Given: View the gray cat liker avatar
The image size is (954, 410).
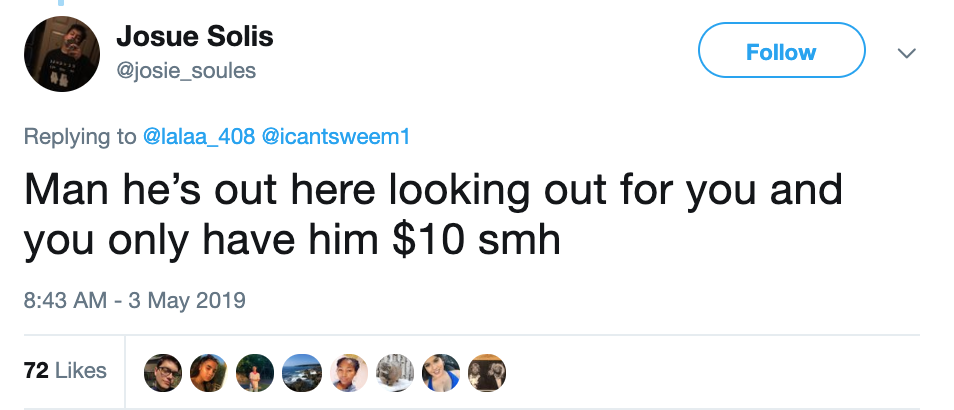Looking at the screenshot, I should [x=395, y=372].
